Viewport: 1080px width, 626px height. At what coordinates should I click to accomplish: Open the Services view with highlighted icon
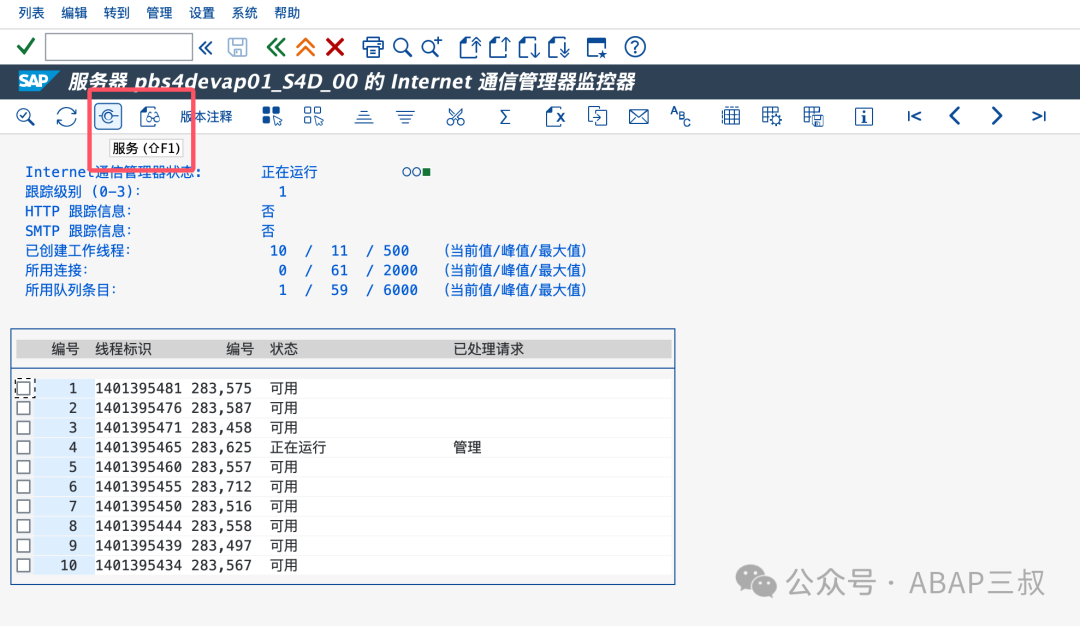[107, 116]
